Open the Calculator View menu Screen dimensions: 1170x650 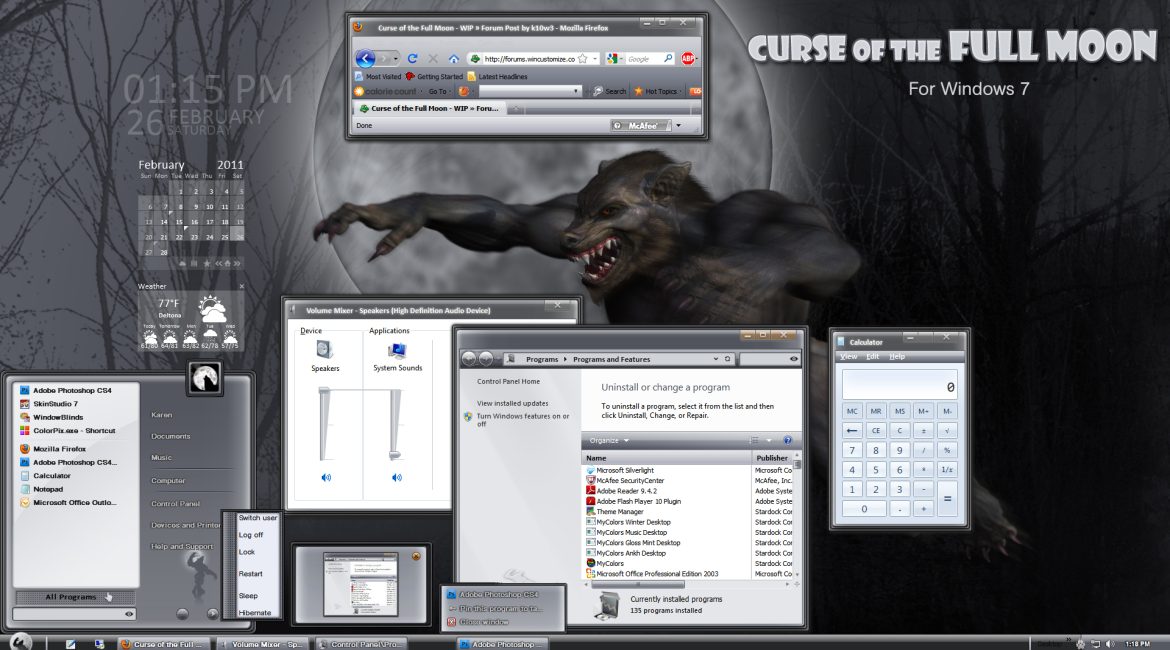tap(848, 357)
